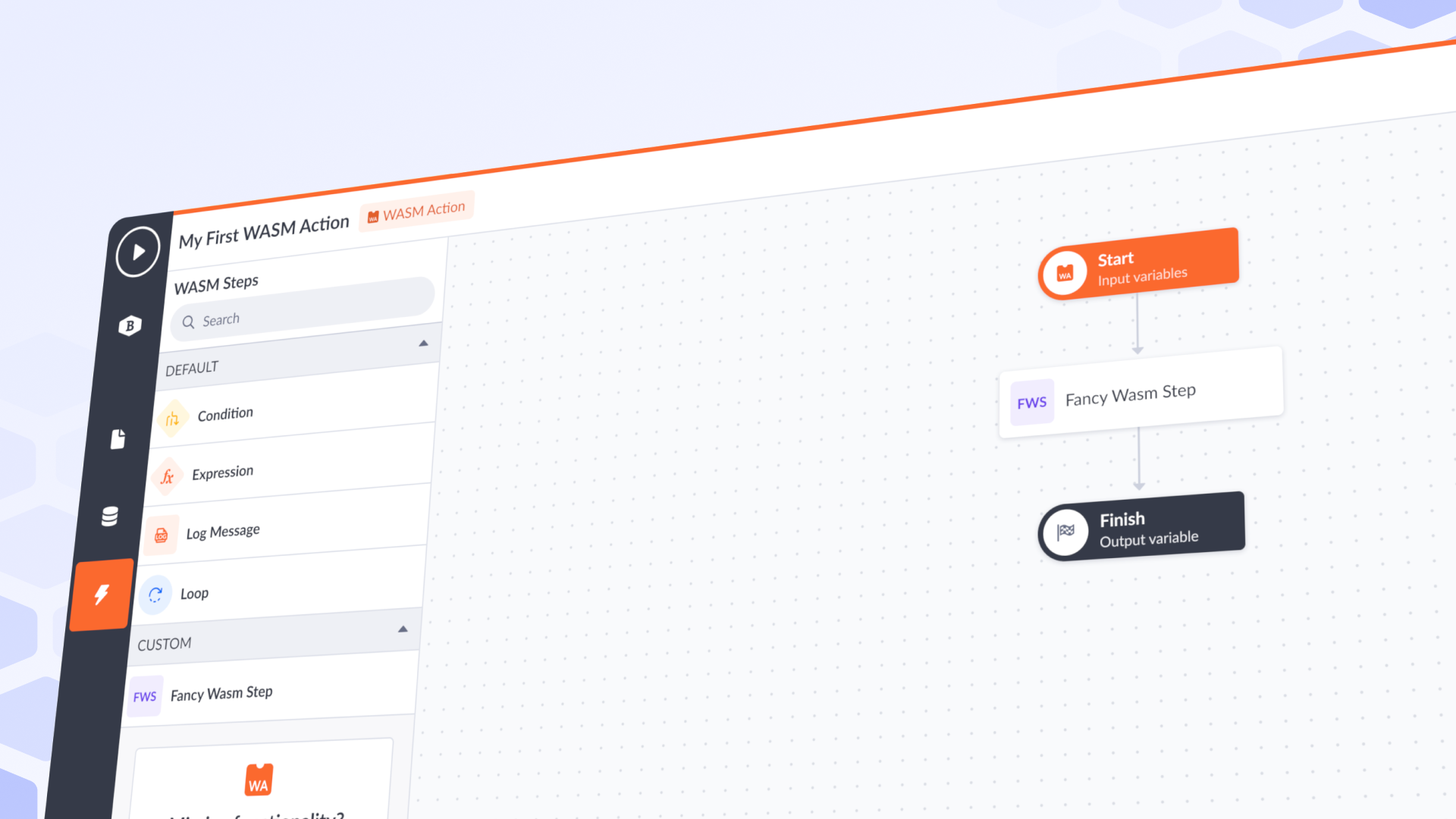Click the WA icon on the Start node
1456x819 pixels.
click(1065, 274)
